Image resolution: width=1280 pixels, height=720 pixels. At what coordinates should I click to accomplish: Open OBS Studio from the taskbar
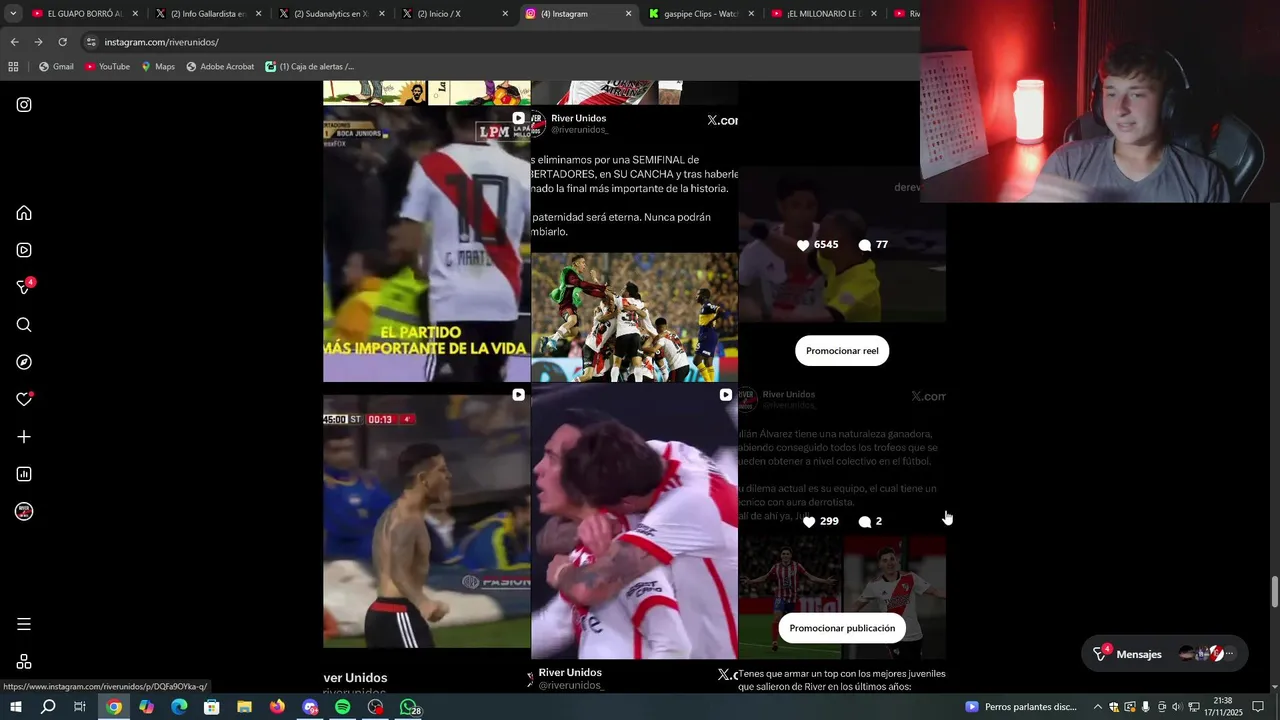375,707
